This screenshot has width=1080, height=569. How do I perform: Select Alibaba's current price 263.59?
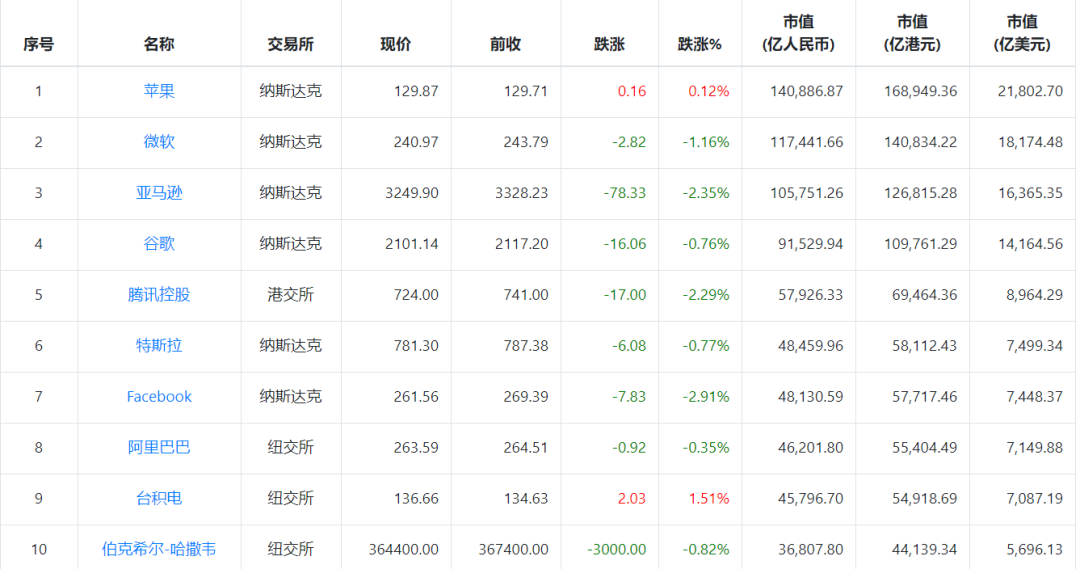click(x=416, y=448)
